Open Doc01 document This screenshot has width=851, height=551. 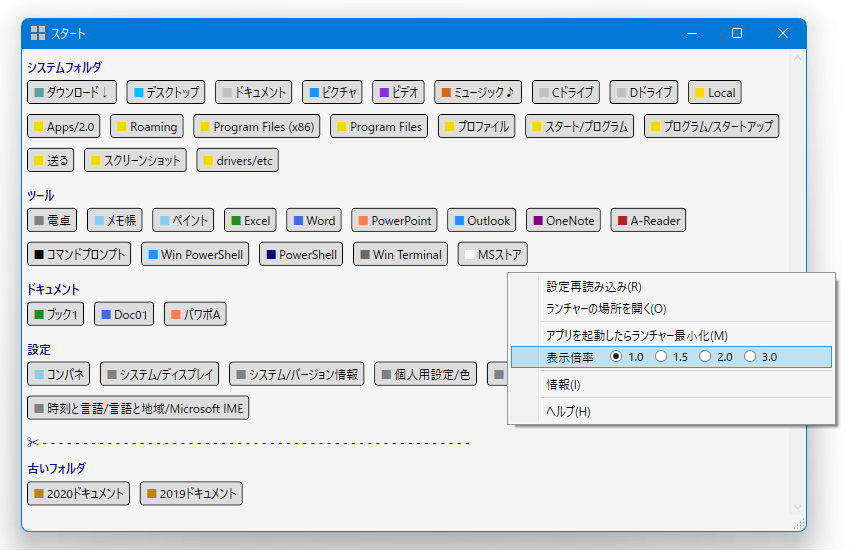tap(124, 314)
